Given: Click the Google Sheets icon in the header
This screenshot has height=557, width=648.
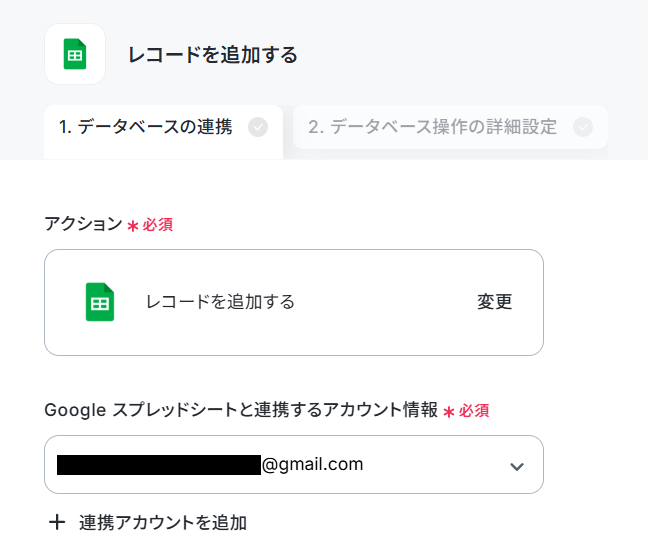Looking at the screenshot, I should (x=75, y=54).
